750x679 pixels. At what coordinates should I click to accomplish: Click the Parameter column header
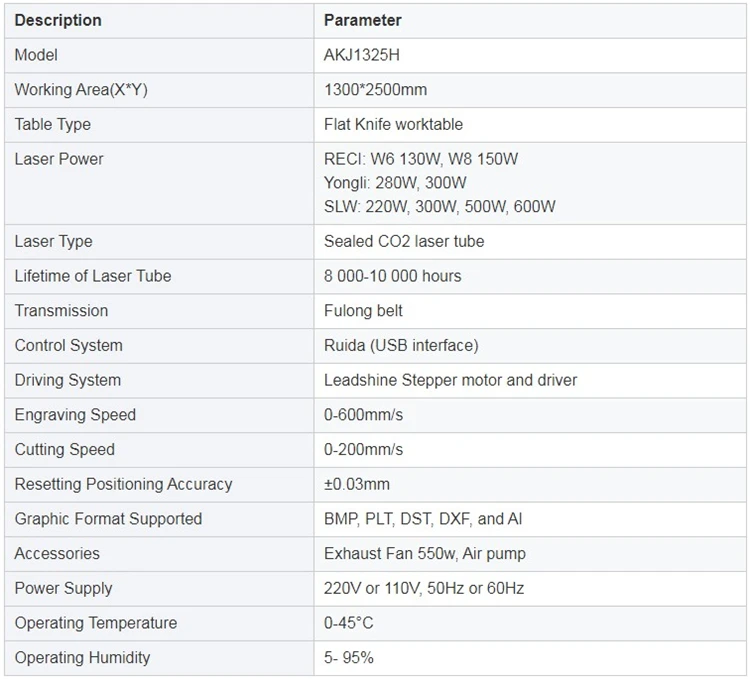point(363,20)
